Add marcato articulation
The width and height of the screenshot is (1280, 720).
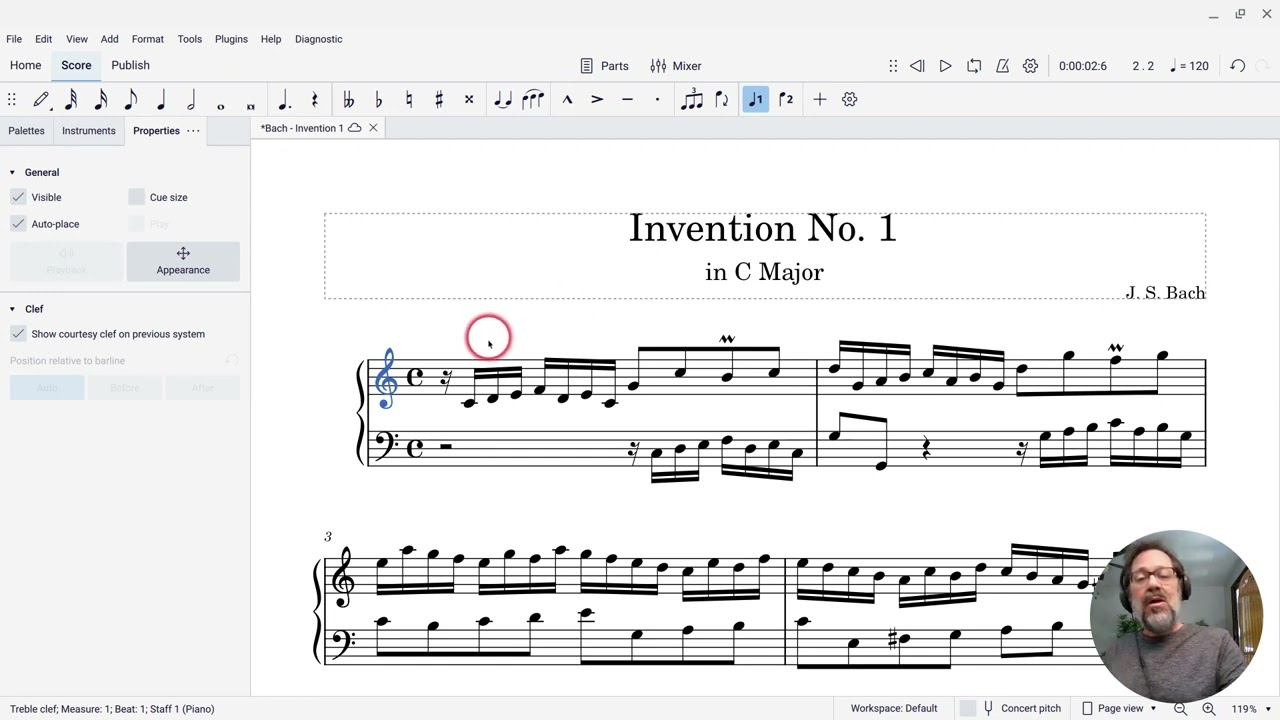pyautogui.click(x=567, y=100)
